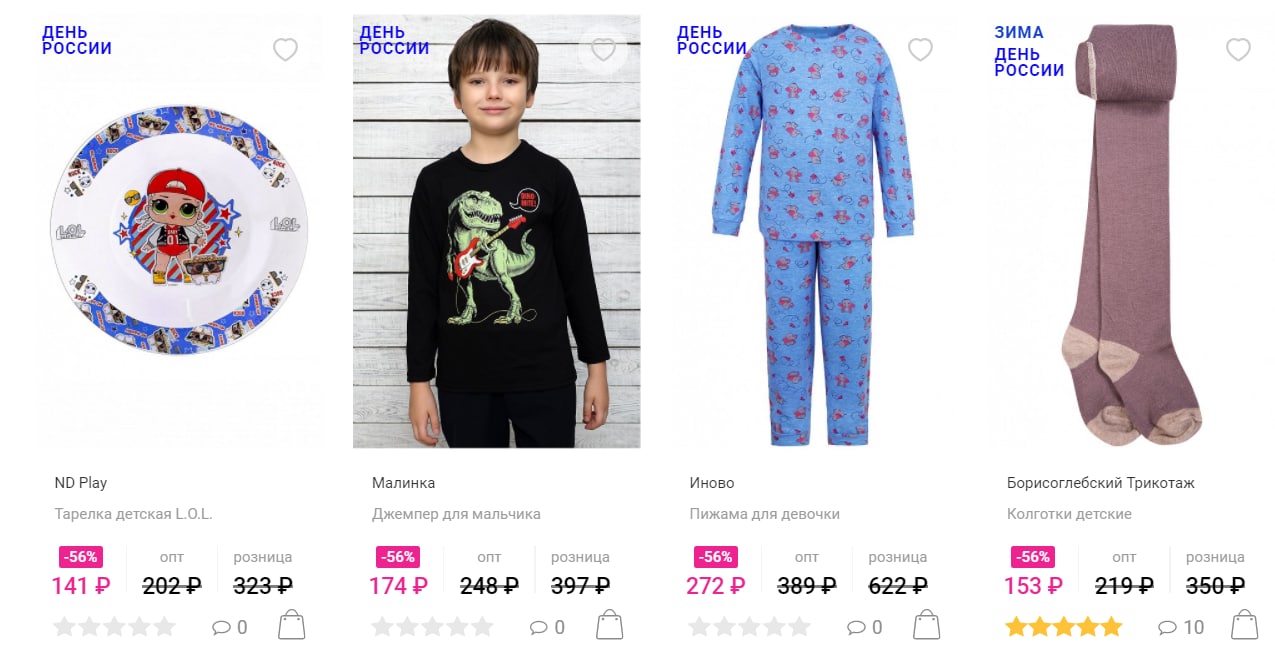This screenshot has height=670, width=1275.
Task: Open Тарелка детская L.O.L. product title
Action: point(133,514)
